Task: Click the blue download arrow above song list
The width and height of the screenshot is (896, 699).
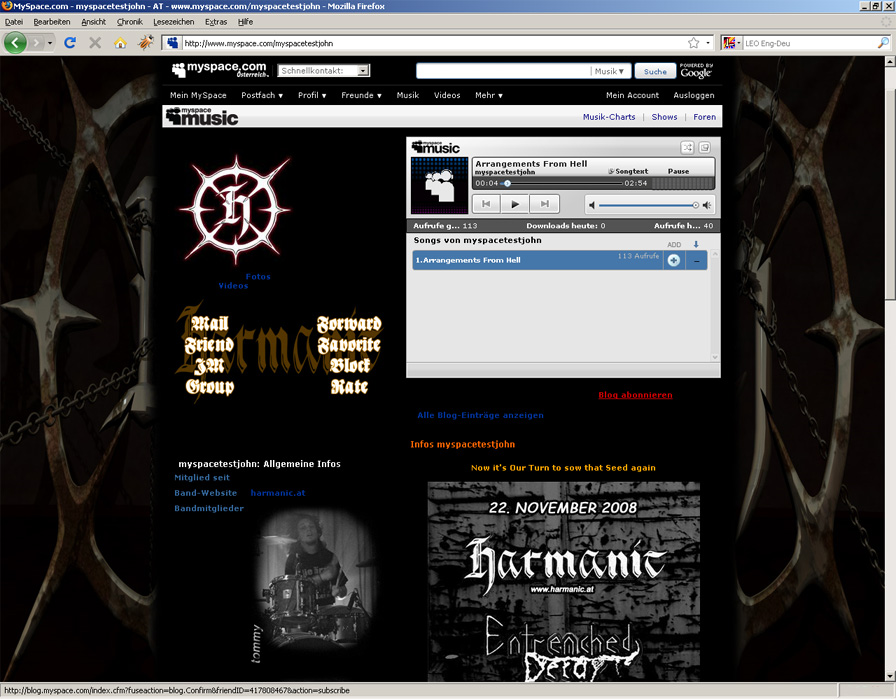Action: [x=696, y=244]
